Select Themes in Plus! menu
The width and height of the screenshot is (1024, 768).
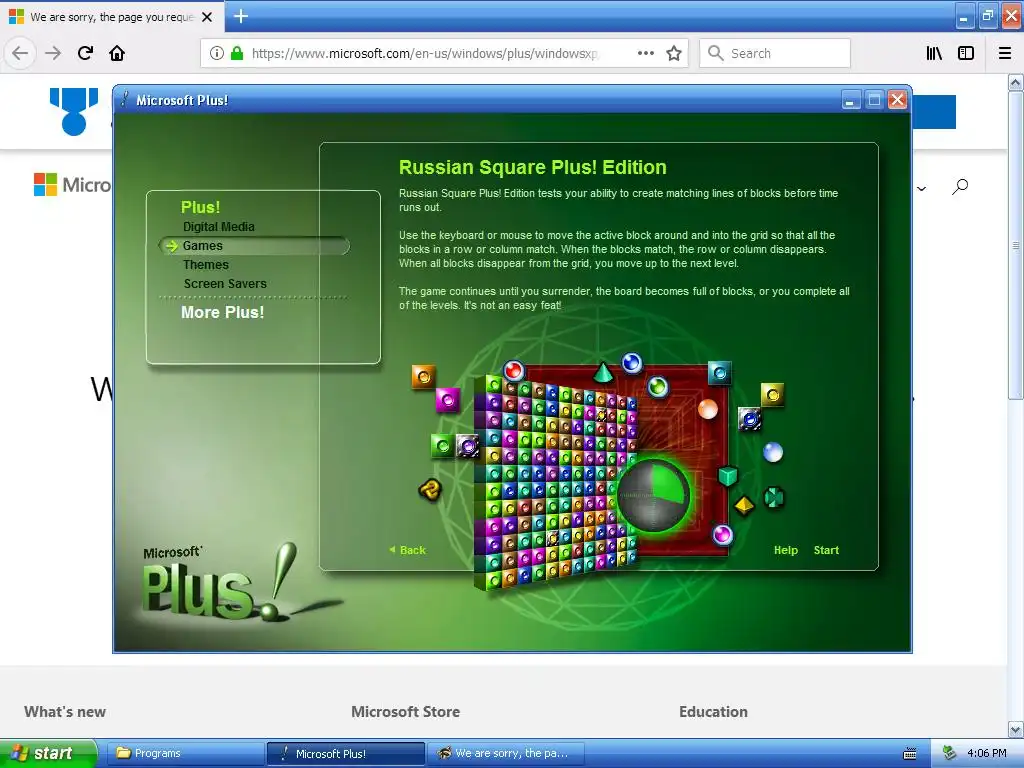point(206,264)
